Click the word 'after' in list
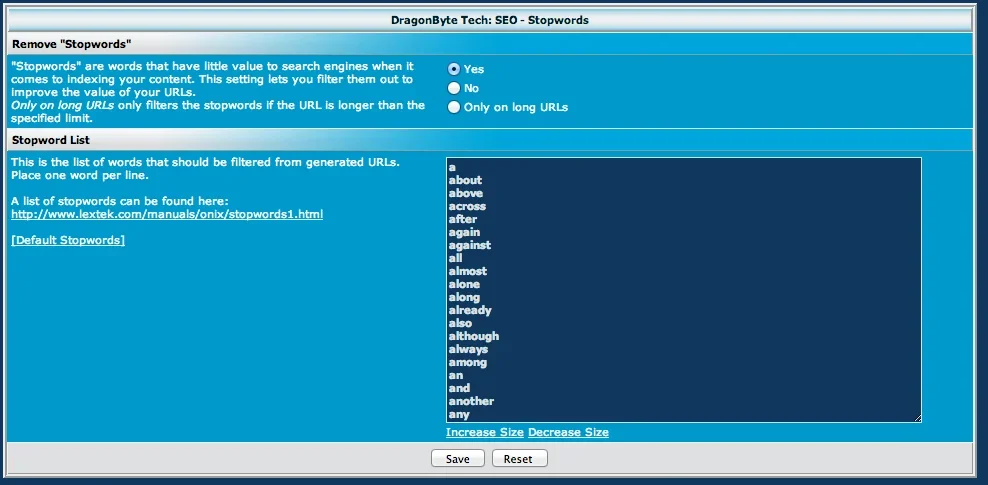The height and width of the screenshot is (485, 988). coord(462,219)
